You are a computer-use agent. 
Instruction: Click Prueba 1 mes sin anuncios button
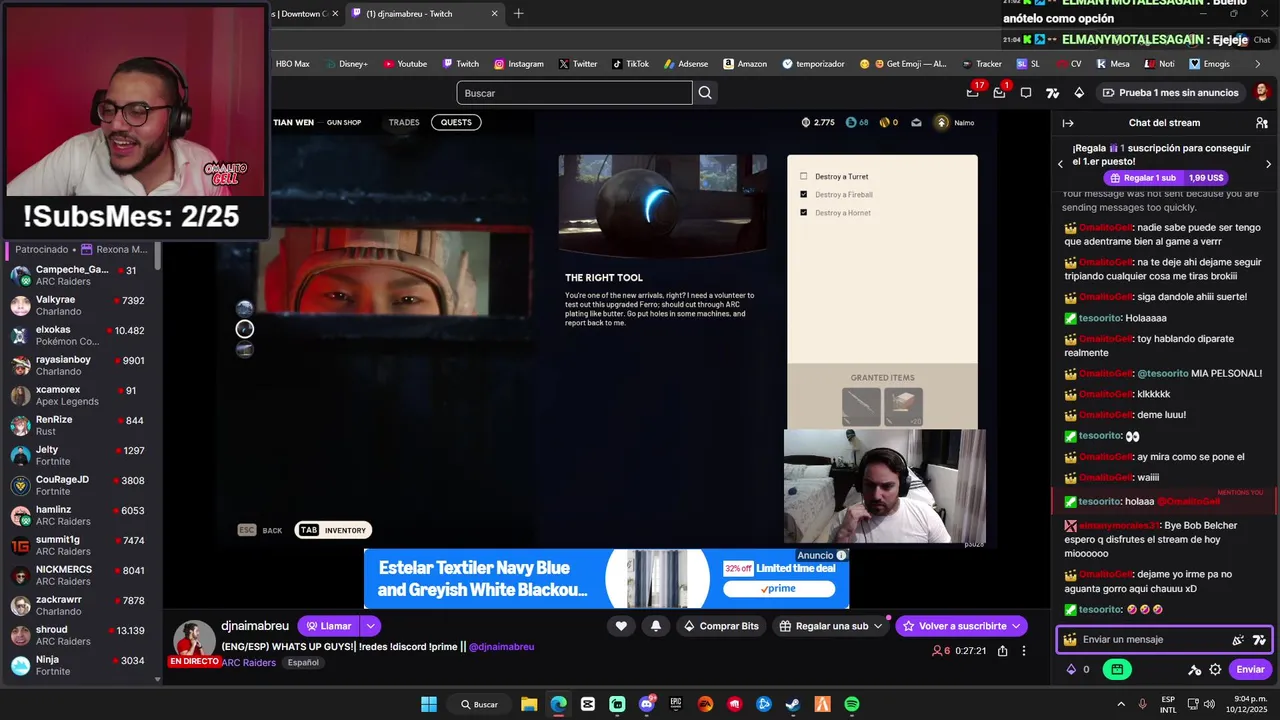coord(1170,93)
